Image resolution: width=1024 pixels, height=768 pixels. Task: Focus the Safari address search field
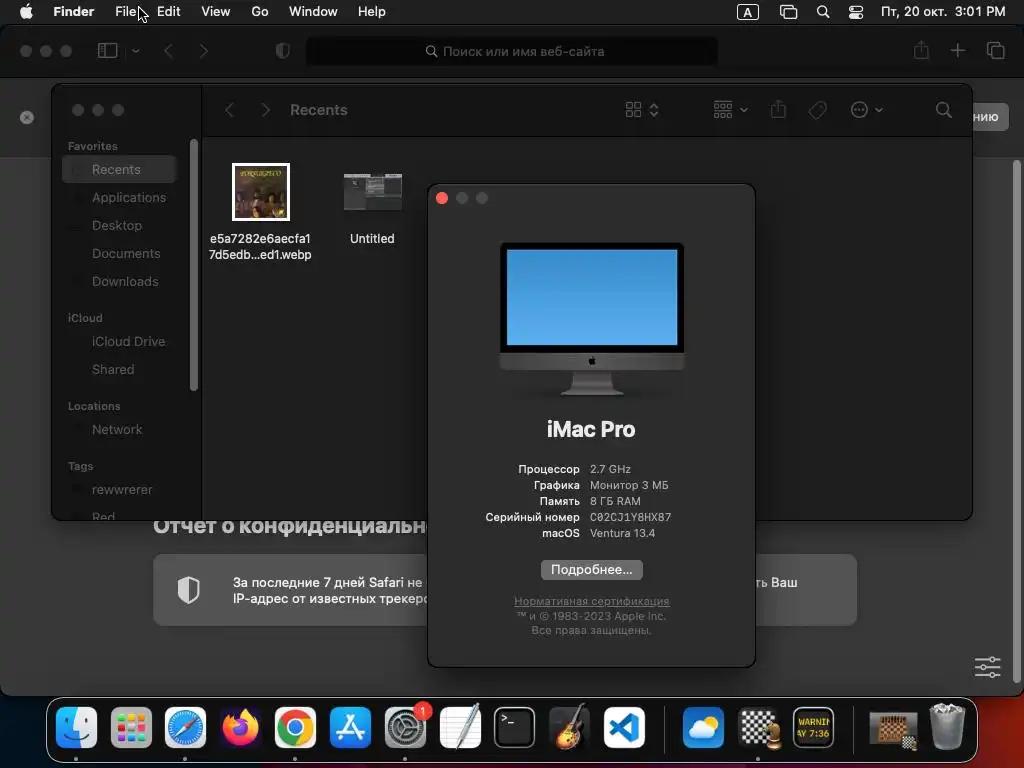(512, 51)
